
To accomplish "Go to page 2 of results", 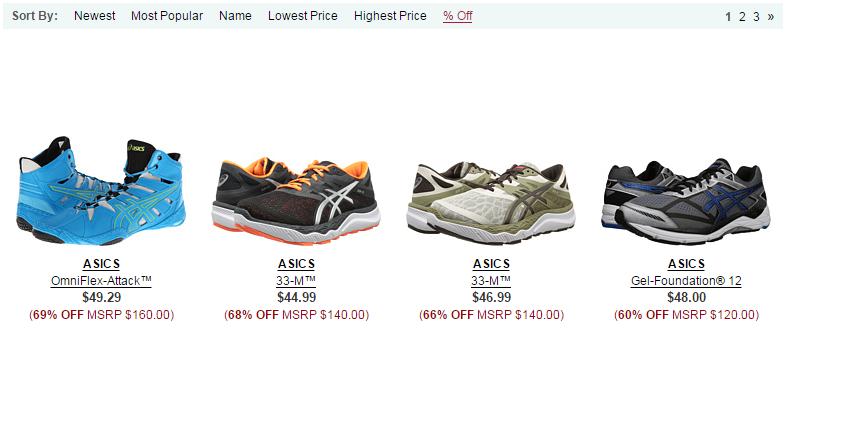I will click(x=742, y=17).
